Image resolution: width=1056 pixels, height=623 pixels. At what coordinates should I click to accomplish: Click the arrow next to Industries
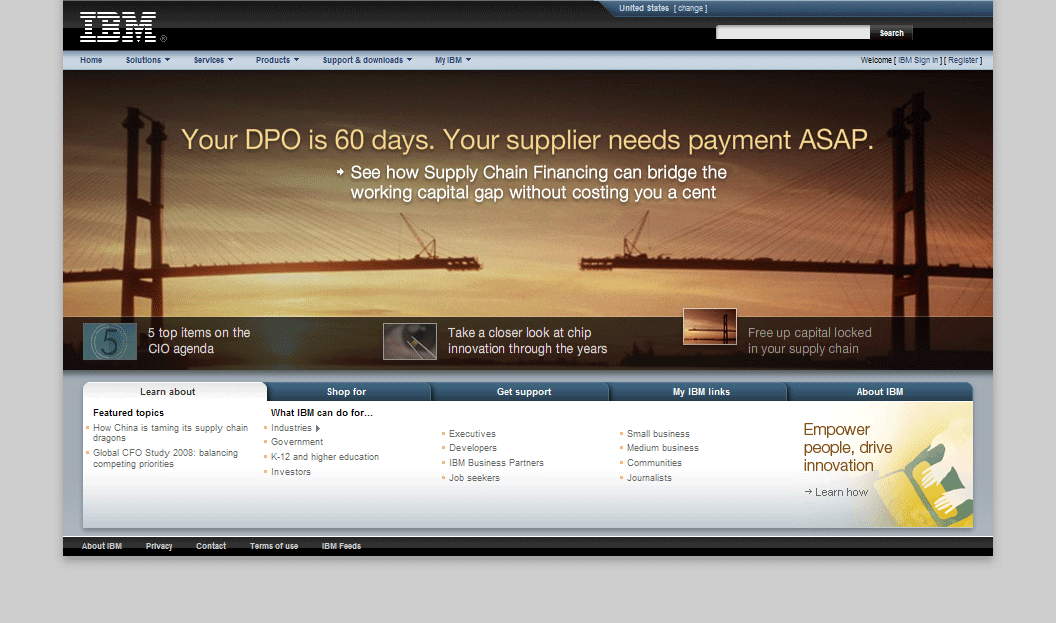318,428
